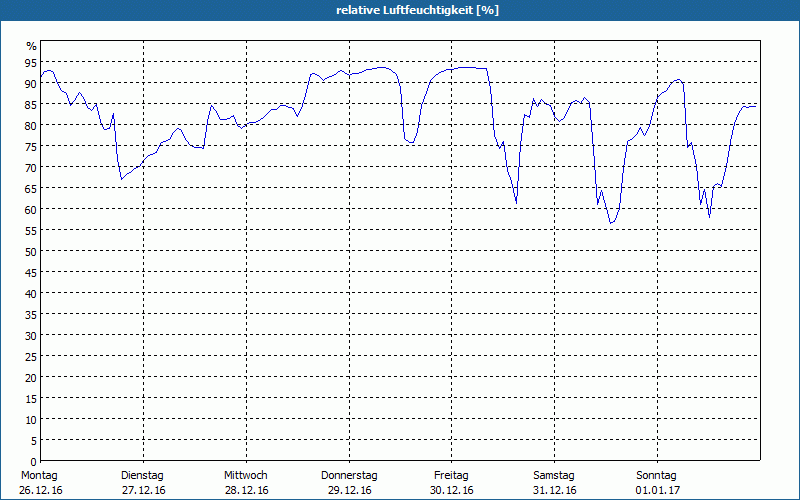
Task: Click the 'Sonntag' day label
Action: [656, 476]
